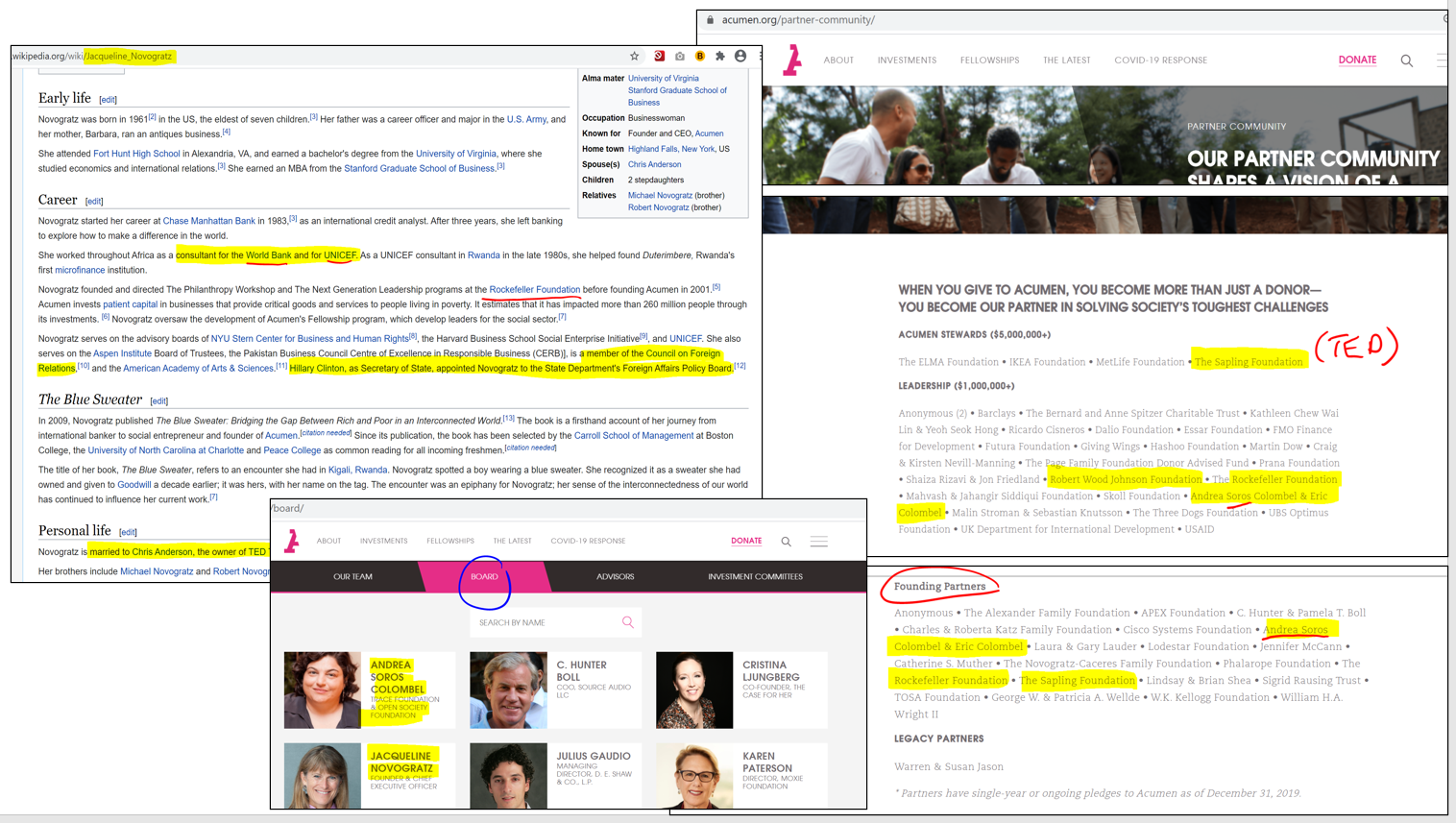Open Jacqueline Novogratz's photo
Screen dimensions: 1456x823
click(x=322, y=775)
